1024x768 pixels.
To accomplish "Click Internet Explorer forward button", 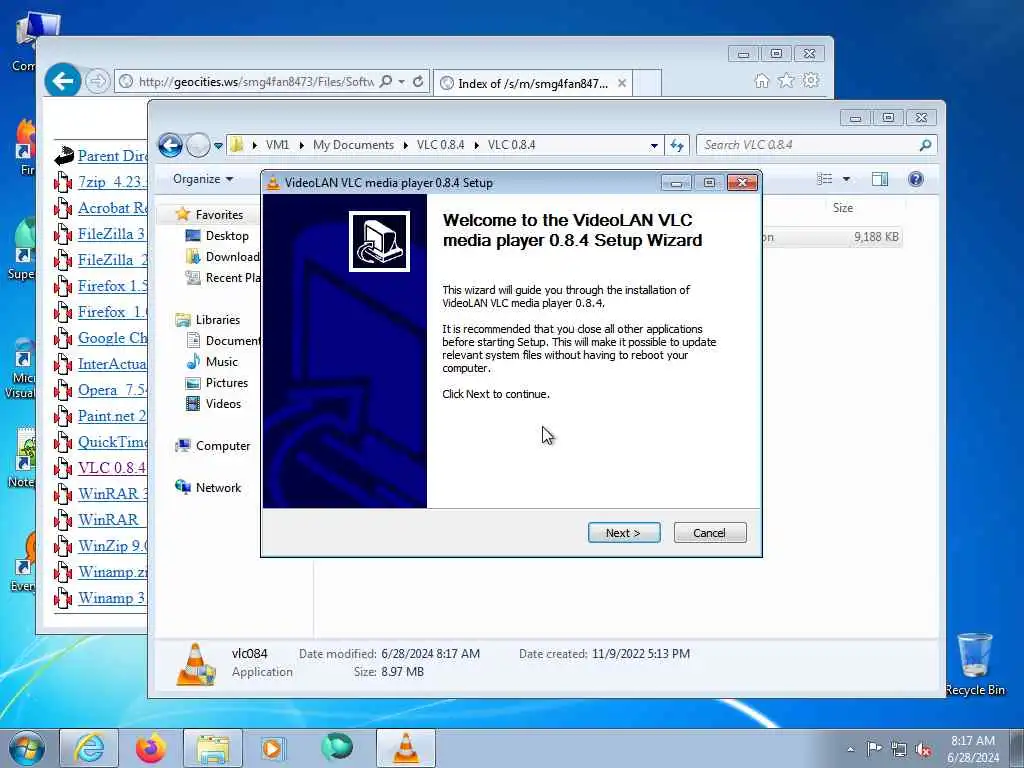I will [x=97, y=81].
